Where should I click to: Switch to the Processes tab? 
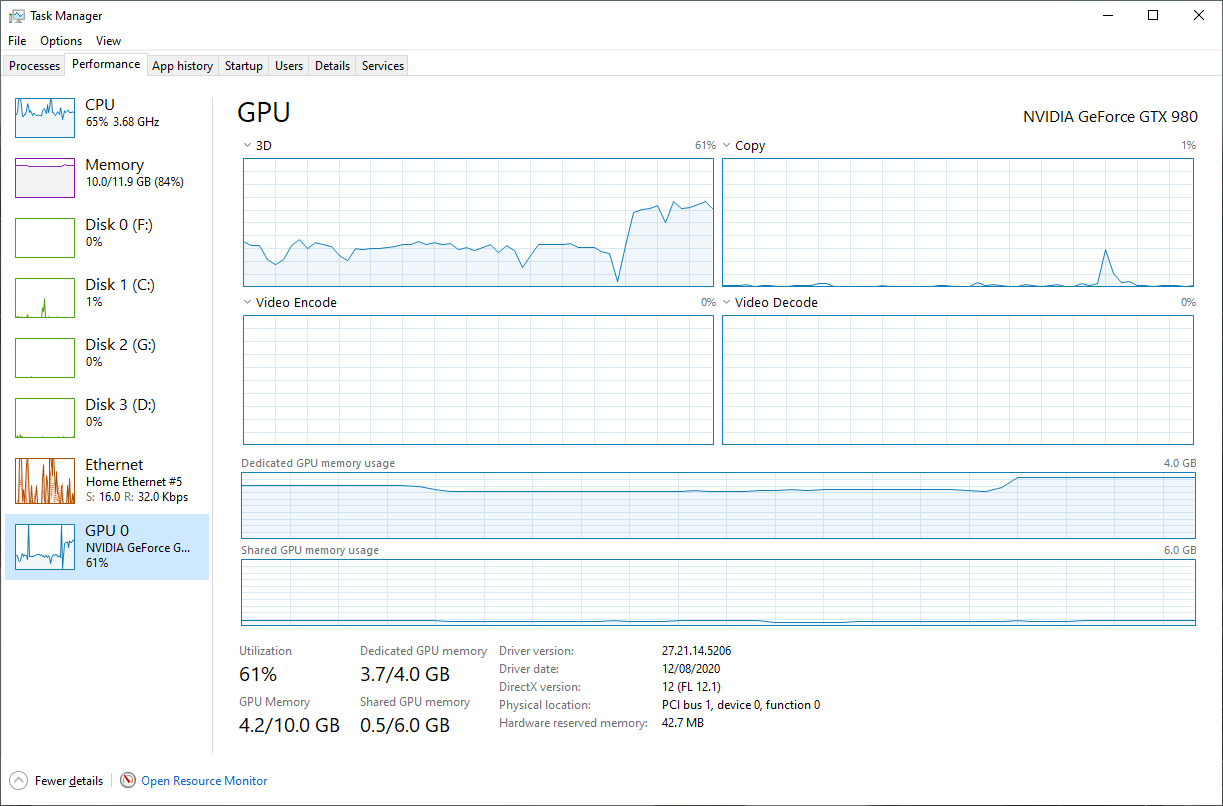(35, 66)
